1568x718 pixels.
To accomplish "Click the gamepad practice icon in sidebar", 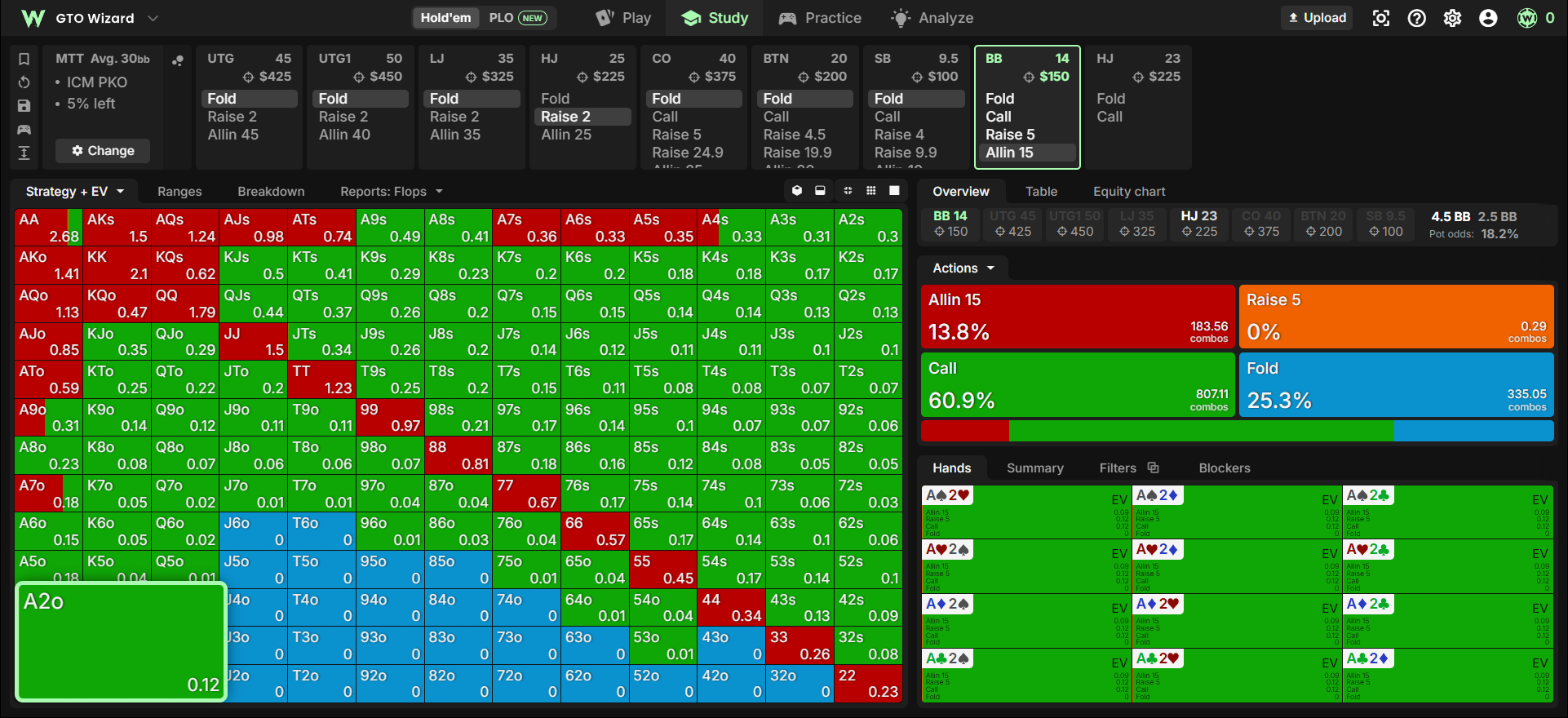I will tap(24, 130).
